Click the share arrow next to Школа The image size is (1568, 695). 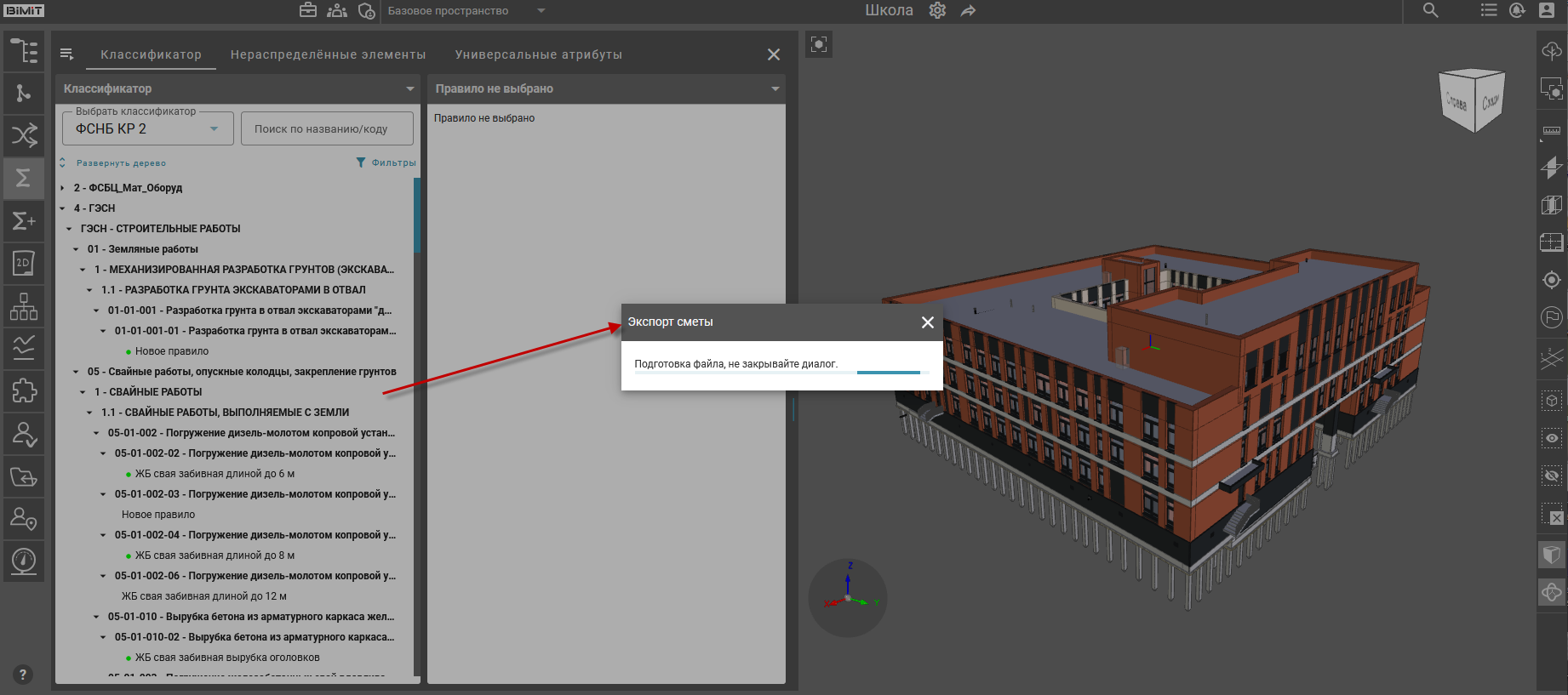(968, 11)
